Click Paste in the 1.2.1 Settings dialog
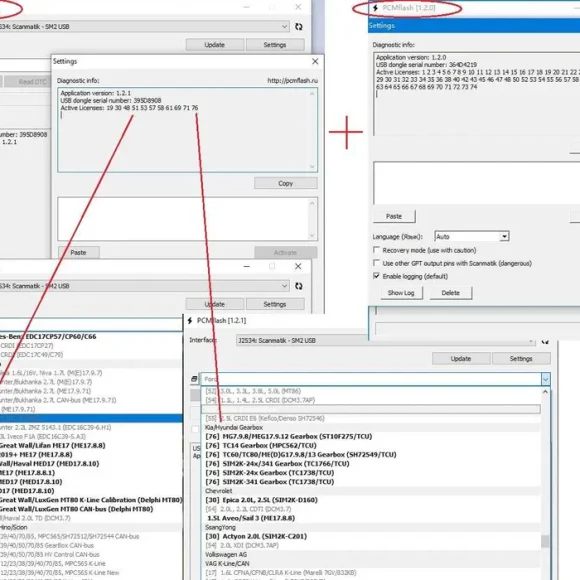Screen dimensions: 580x580 78,252
